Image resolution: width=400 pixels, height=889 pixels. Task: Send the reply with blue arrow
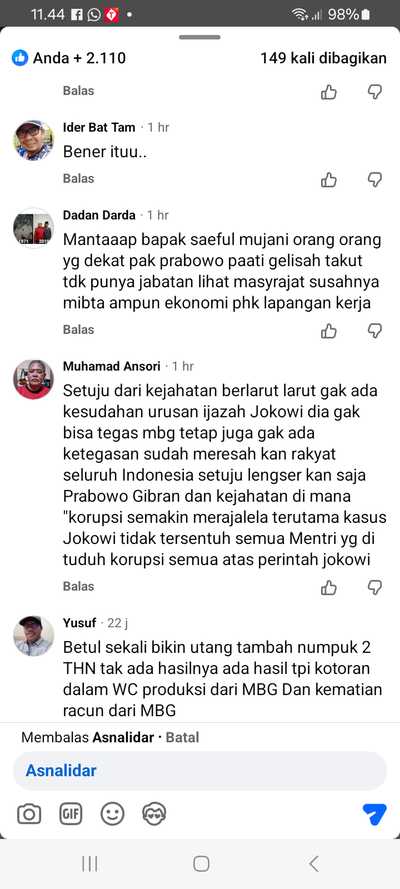[x=375, y=814]
